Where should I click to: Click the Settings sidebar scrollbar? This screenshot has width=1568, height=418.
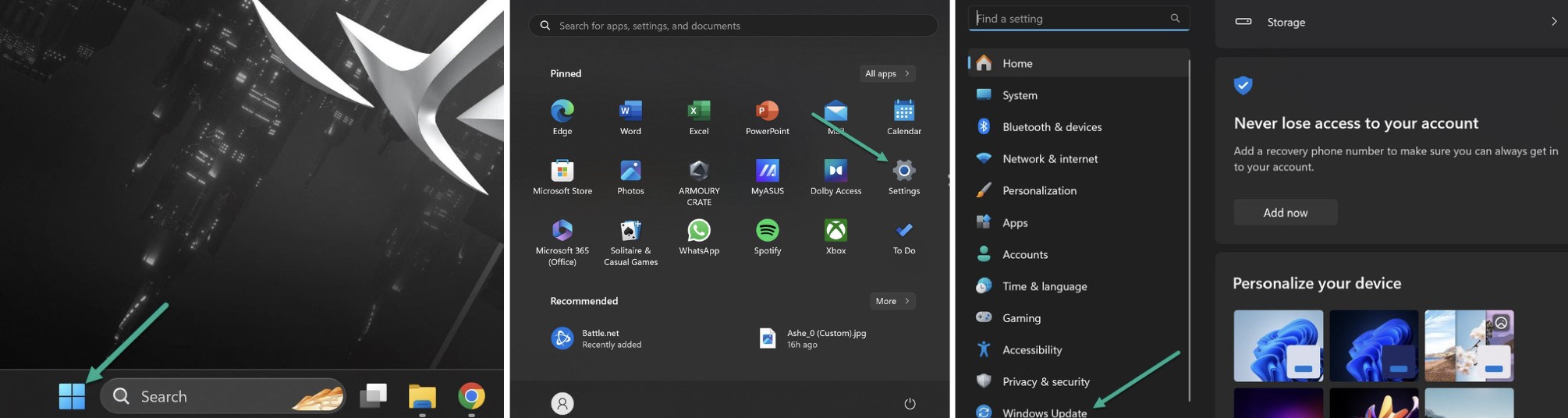[1189, 230]
